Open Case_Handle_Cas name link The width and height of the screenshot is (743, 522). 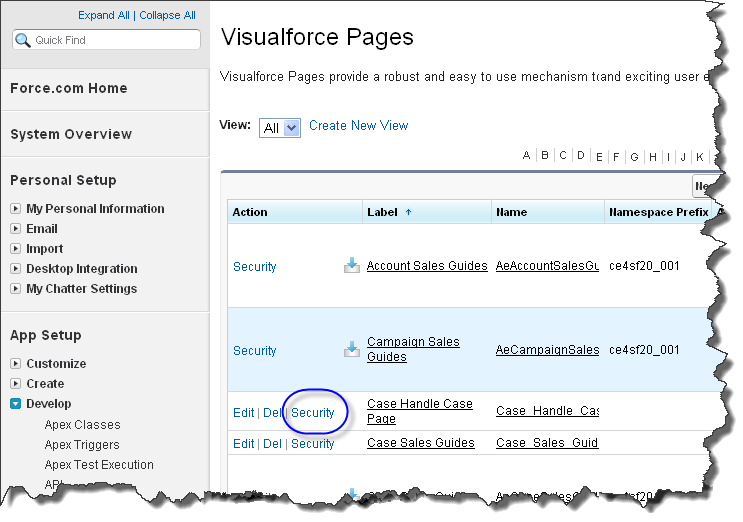[547, 411]
